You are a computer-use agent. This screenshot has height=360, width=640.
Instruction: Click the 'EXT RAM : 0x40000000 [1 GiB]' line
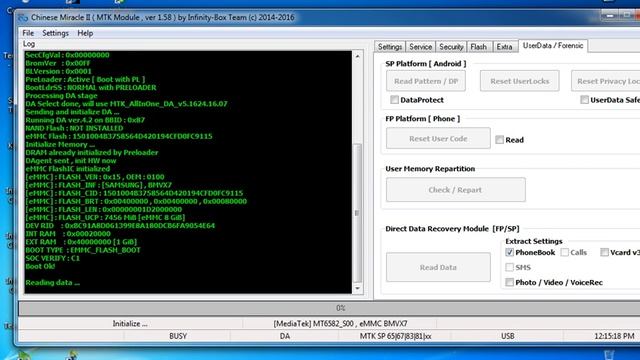click(x=81, y=242)
